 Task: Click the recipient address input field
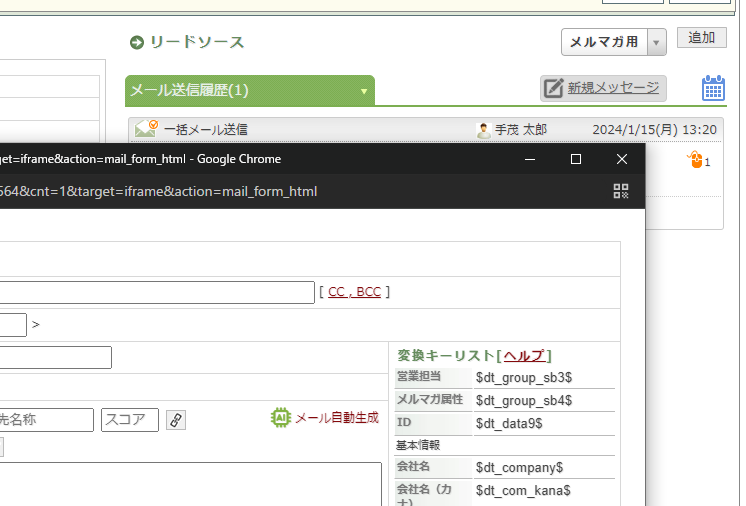click(157, 292)
